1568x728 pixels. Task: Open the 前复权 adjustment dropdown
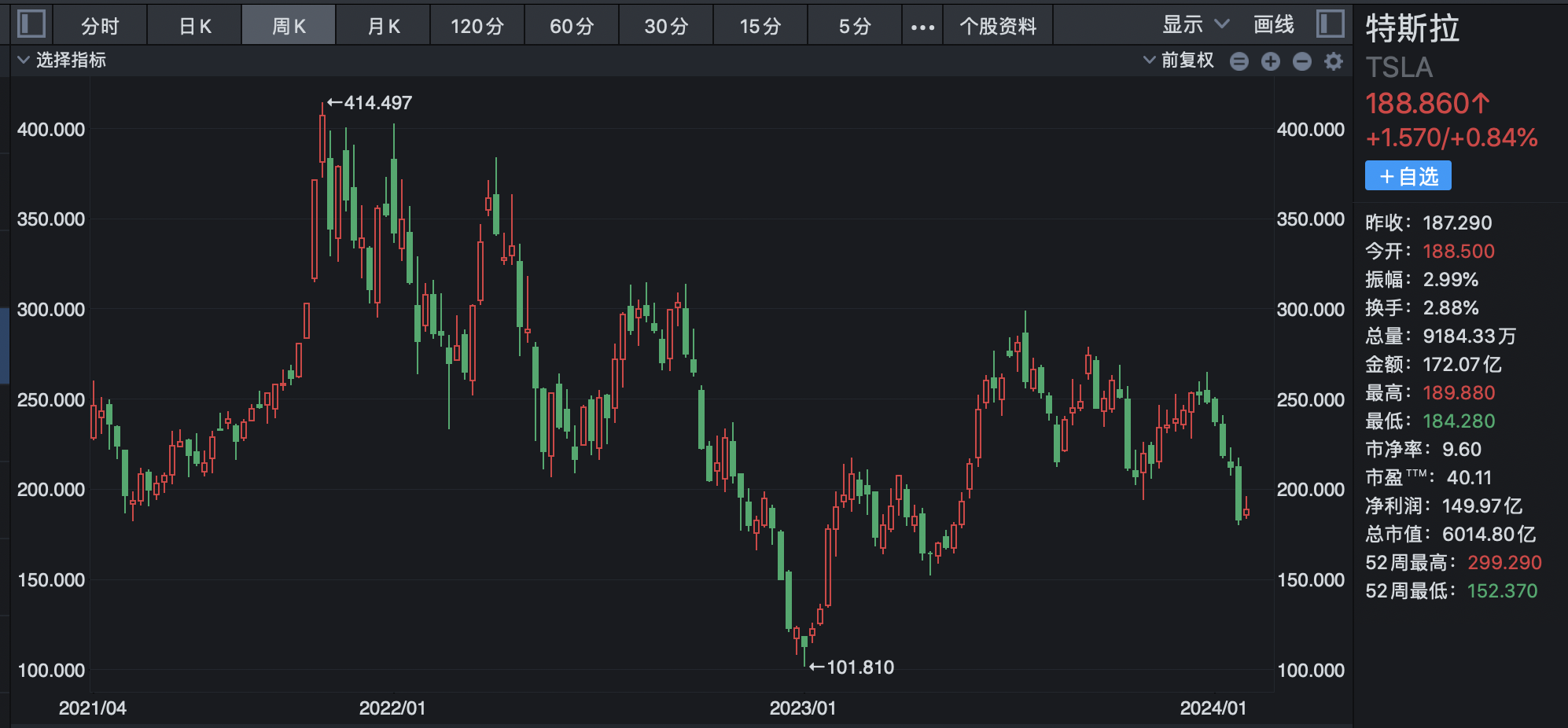[x=1178, y=61]
